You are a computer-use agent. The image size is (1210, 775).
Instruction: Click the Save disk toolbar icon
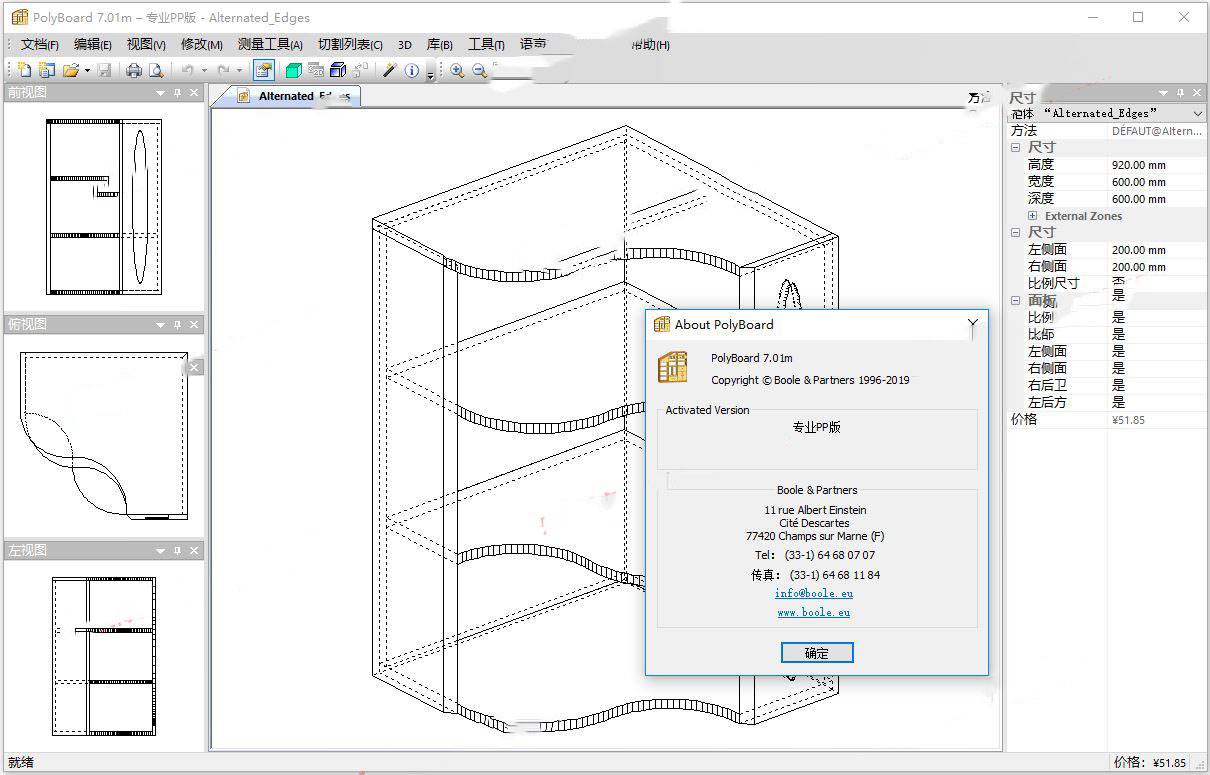[104, 70]
